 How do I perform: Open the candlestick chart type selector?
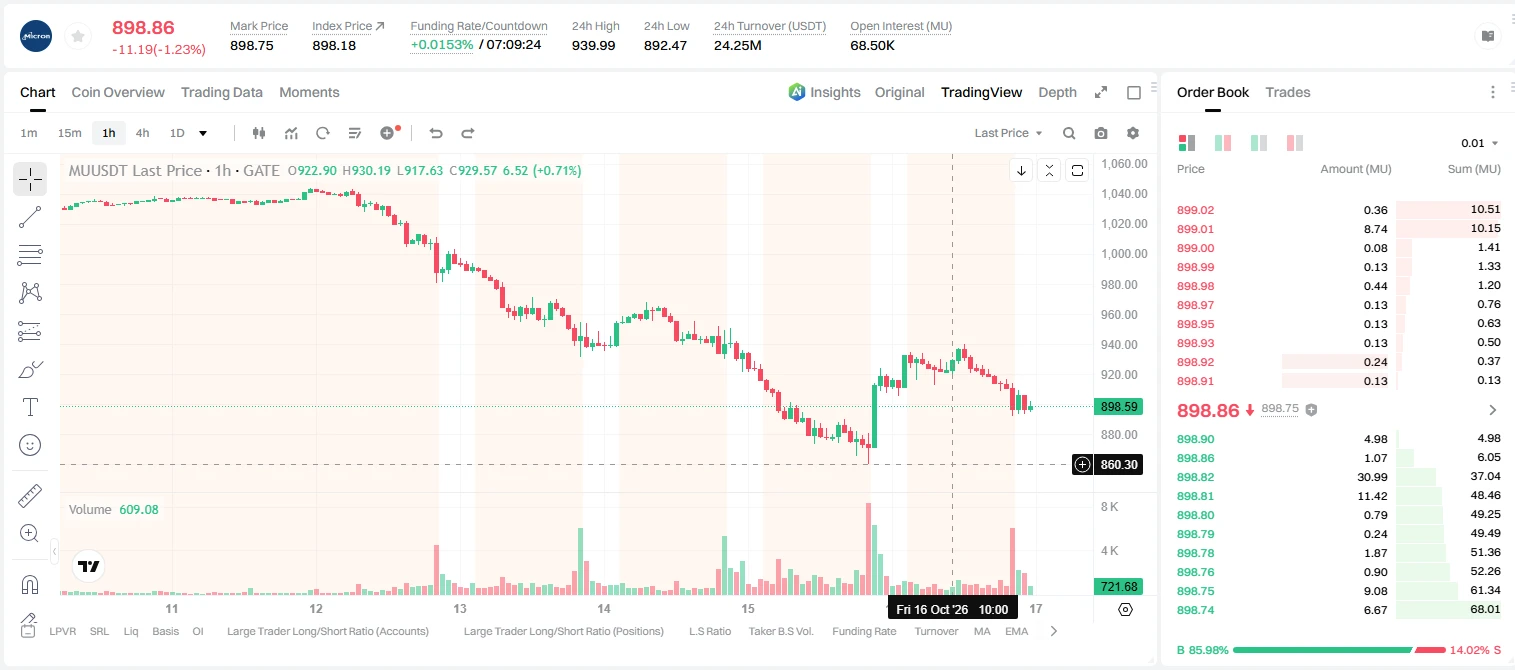(260, 133)
